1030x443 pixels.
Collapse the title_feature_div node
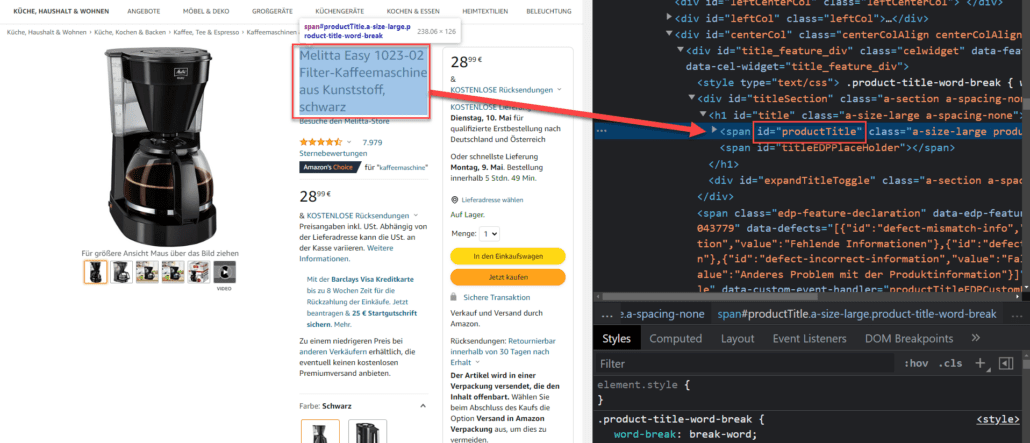pyautogui.click(x=681, y=50)
